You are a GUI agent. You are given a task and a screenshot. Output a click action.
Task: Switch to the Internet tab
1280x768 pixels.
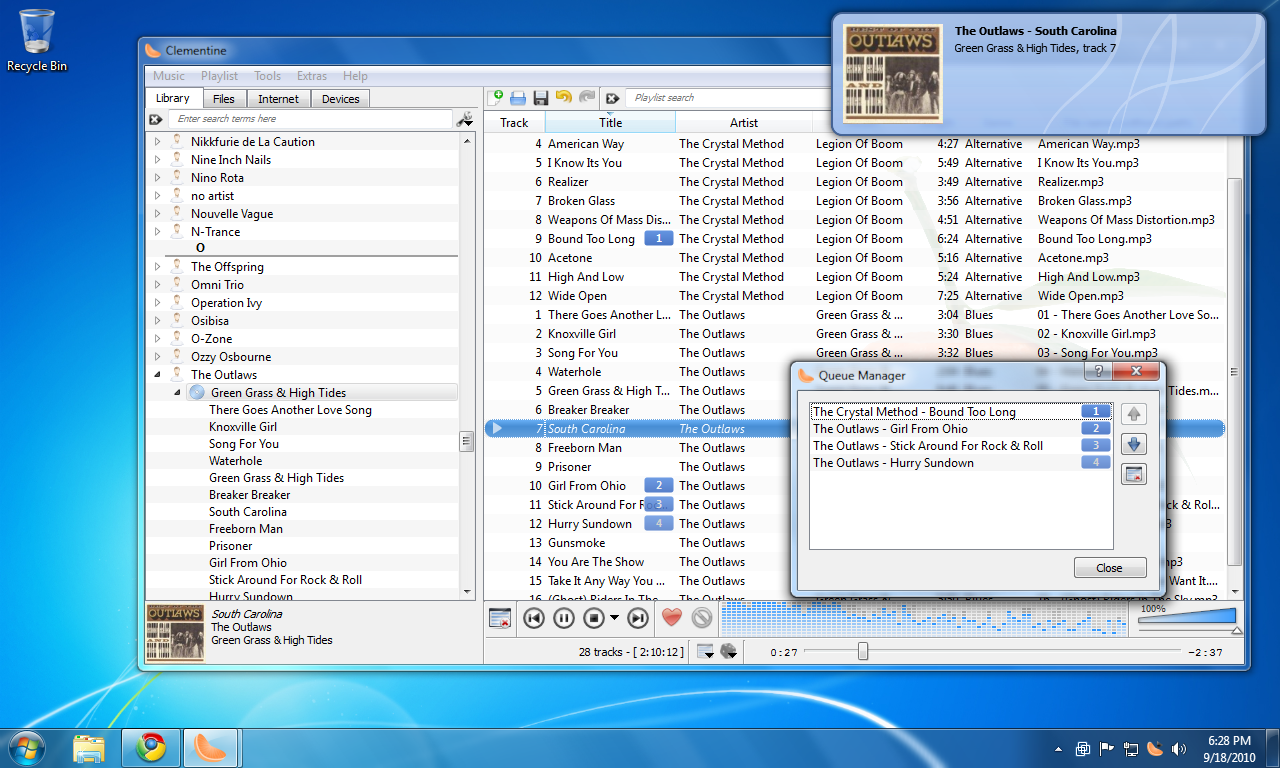coord(278,99)
